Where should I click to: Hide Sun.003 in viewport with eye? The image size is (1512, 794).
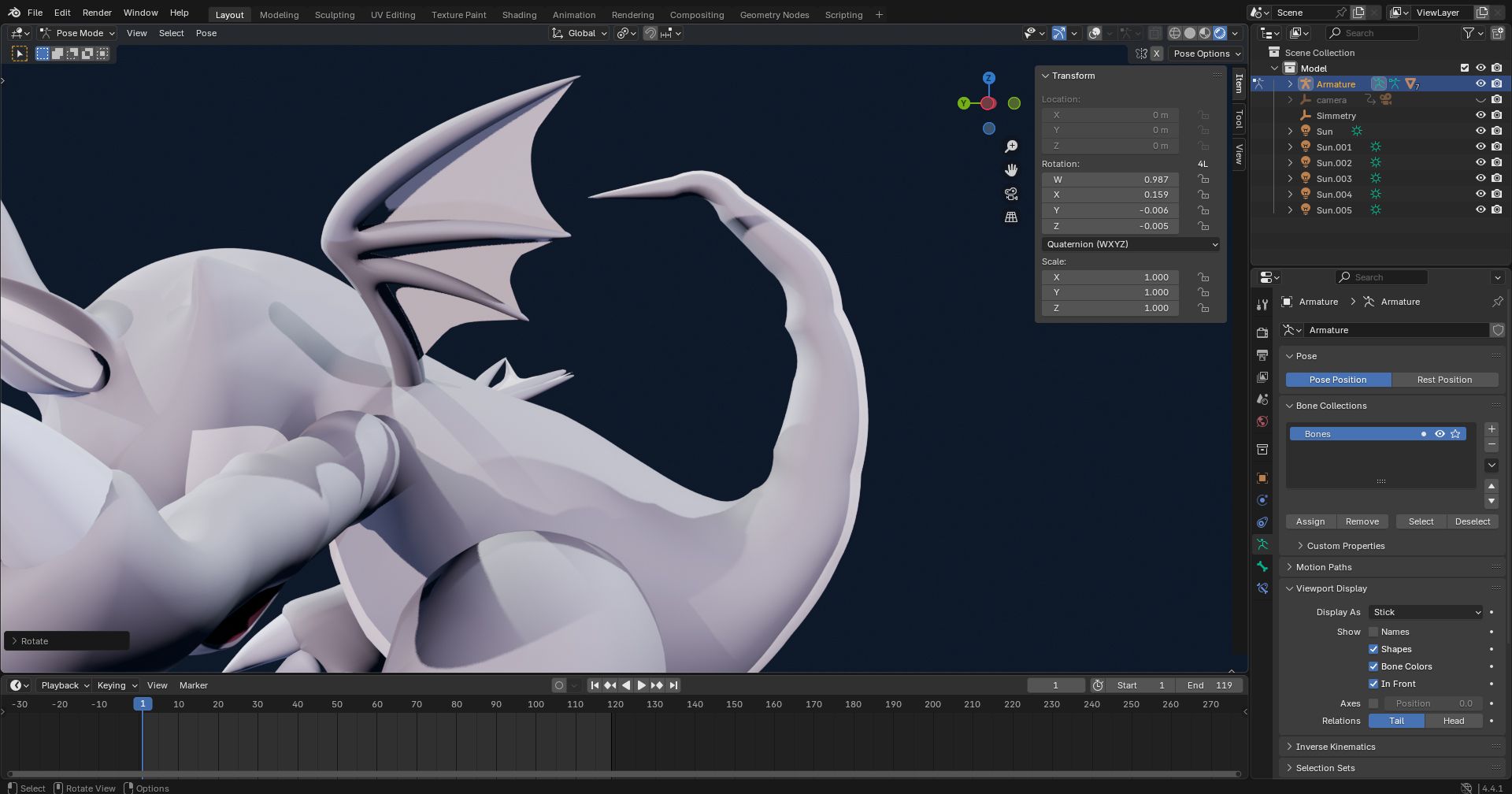(x=1480, y=179)
